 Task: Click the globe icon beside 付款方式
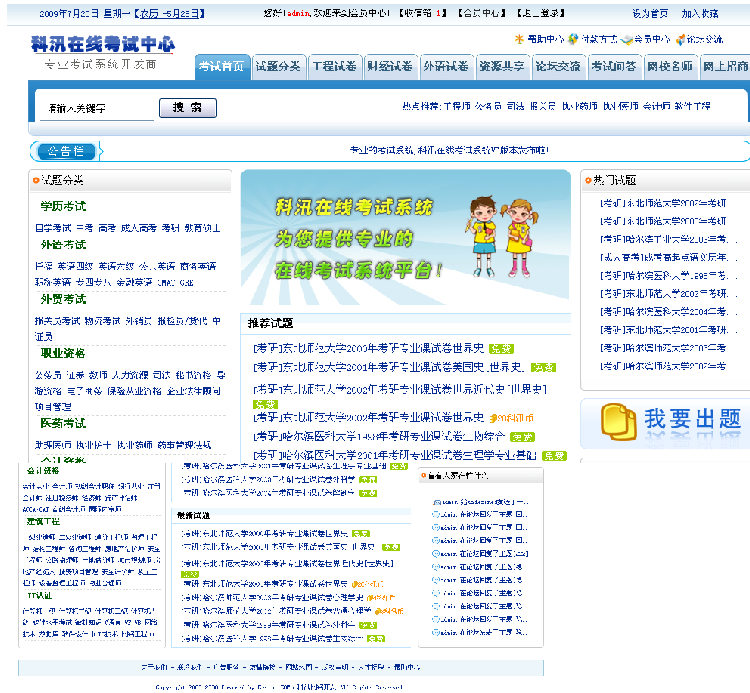(x=573, y=39)
